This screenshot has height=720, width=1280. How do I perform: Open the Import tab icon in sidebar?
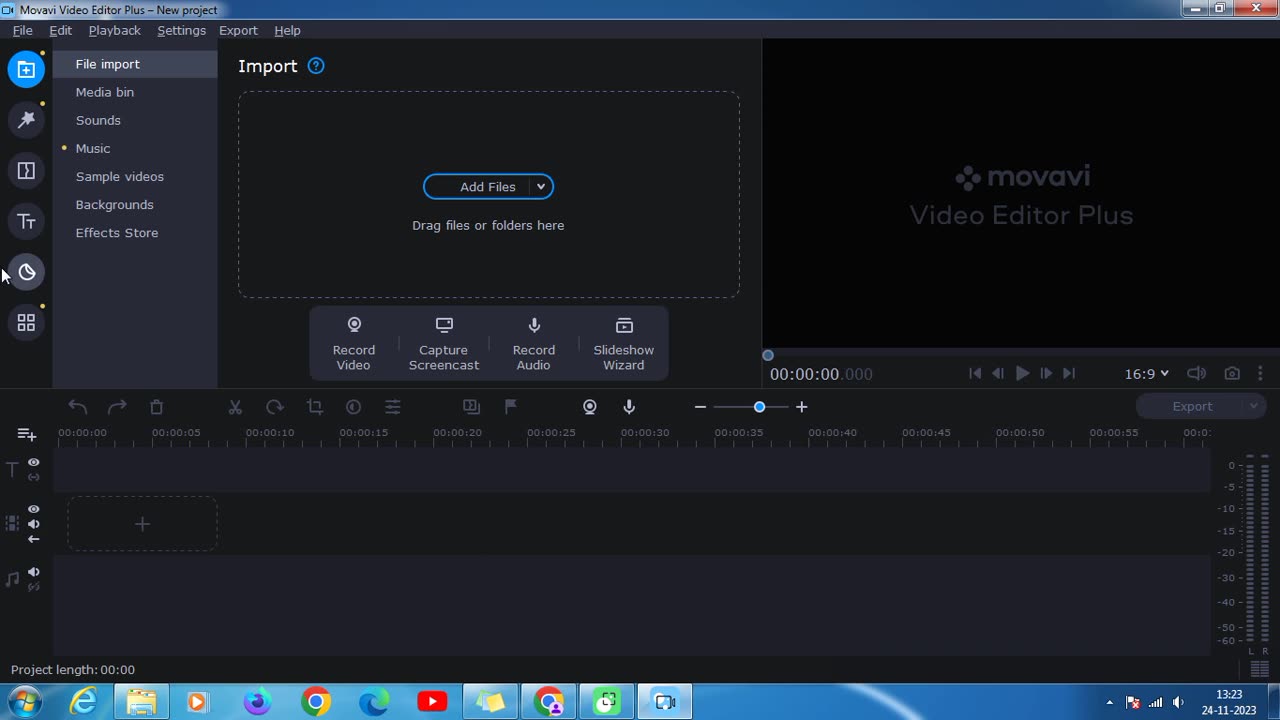pos(26,69)
